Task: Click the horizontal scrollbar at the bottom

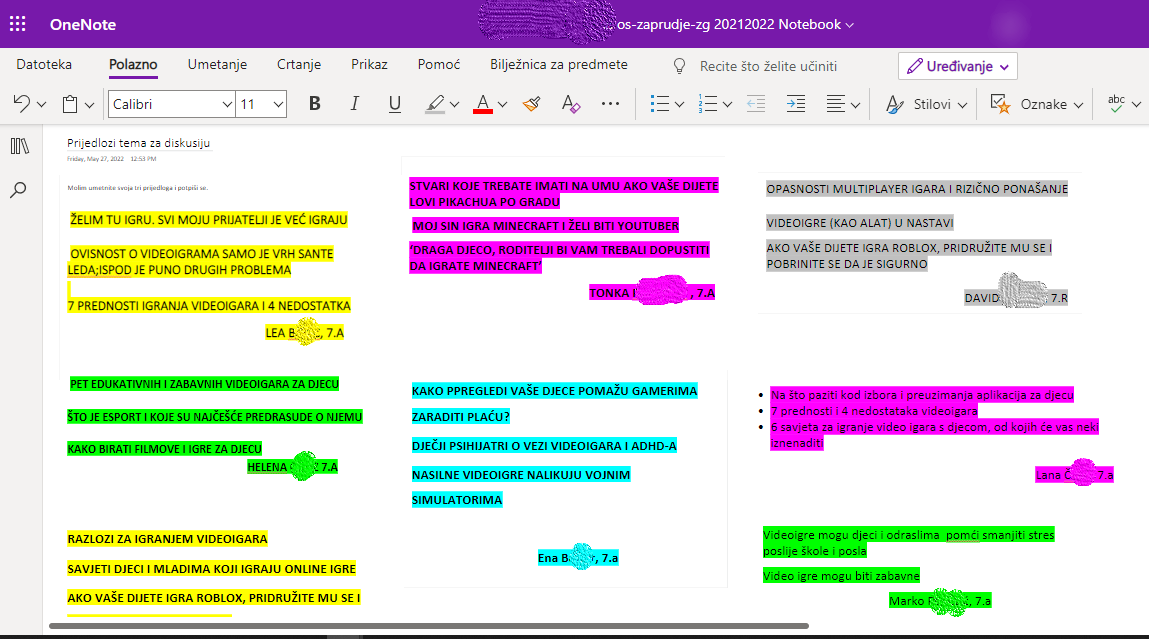Action: [x=429, y=626]
